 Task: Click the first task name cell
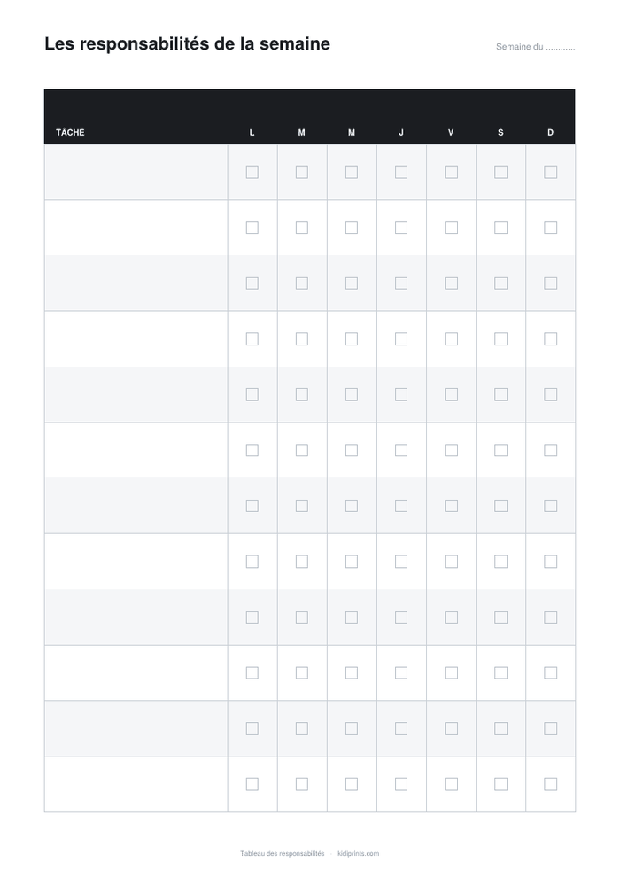[x=136, y=172]
